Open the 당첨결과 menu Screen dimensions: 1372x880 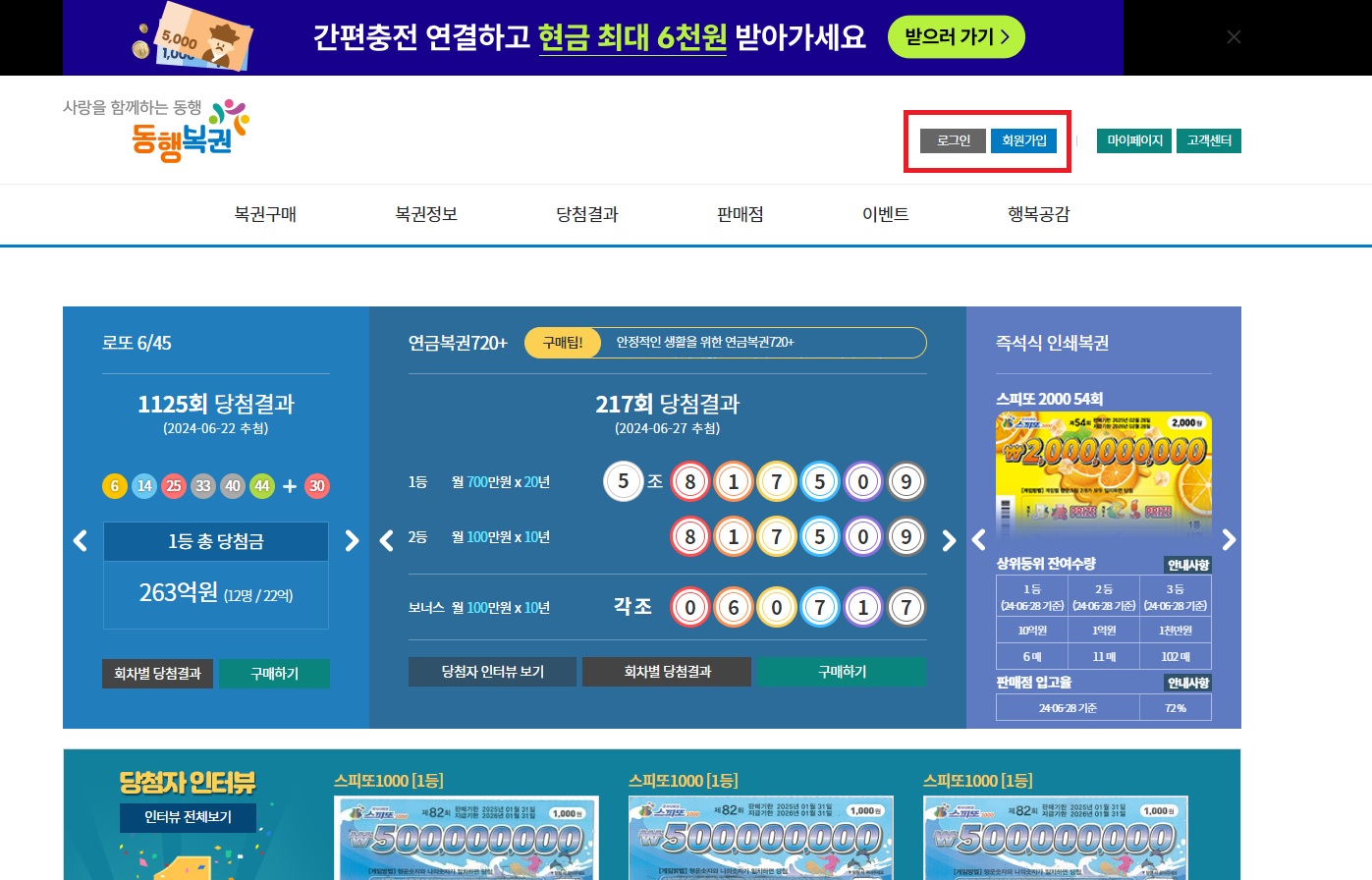click(587, 214)
